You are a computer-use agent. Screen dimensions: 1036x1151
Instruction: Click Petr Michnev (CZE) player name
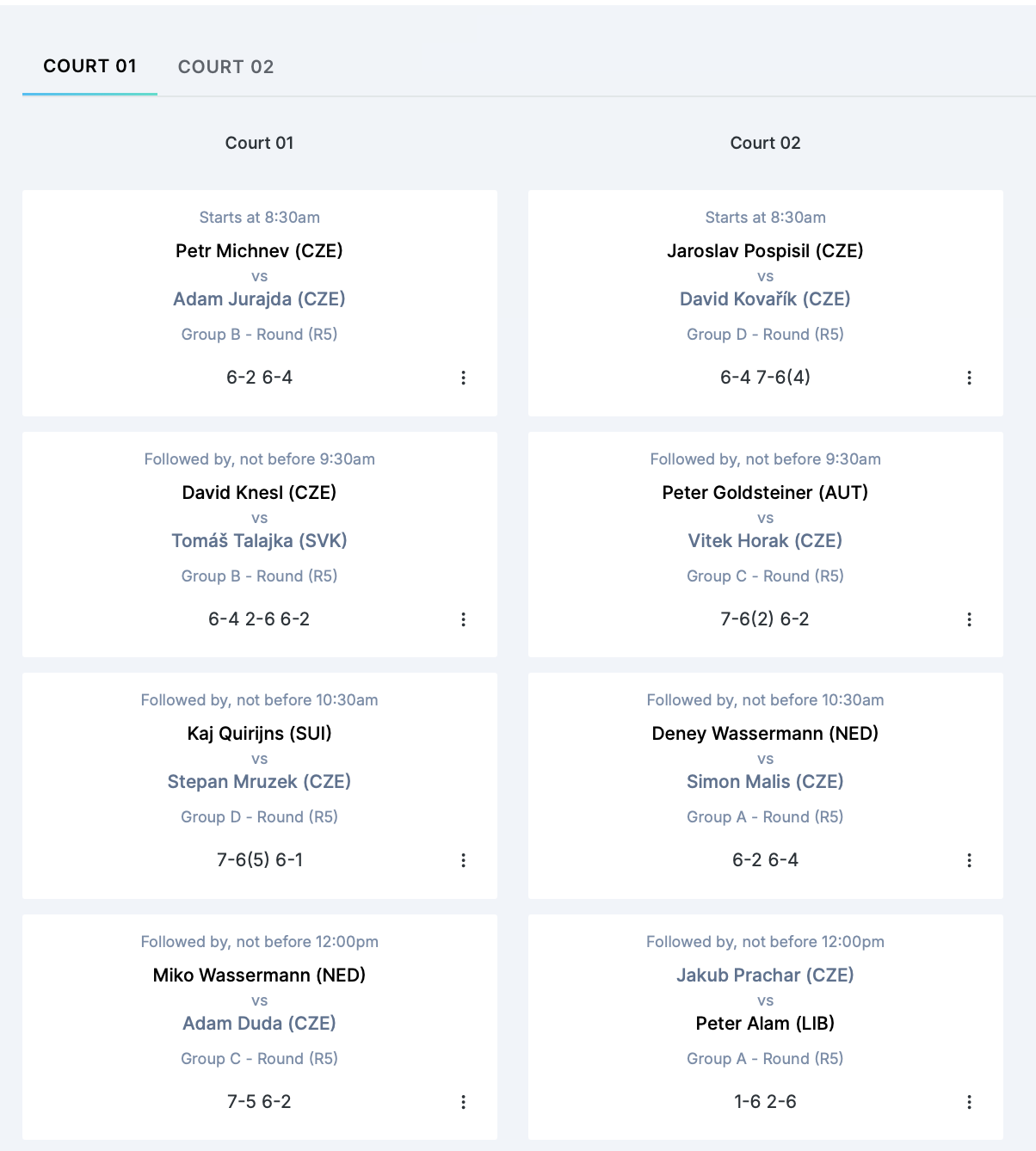pyautogui.click(x=259, y=251)
